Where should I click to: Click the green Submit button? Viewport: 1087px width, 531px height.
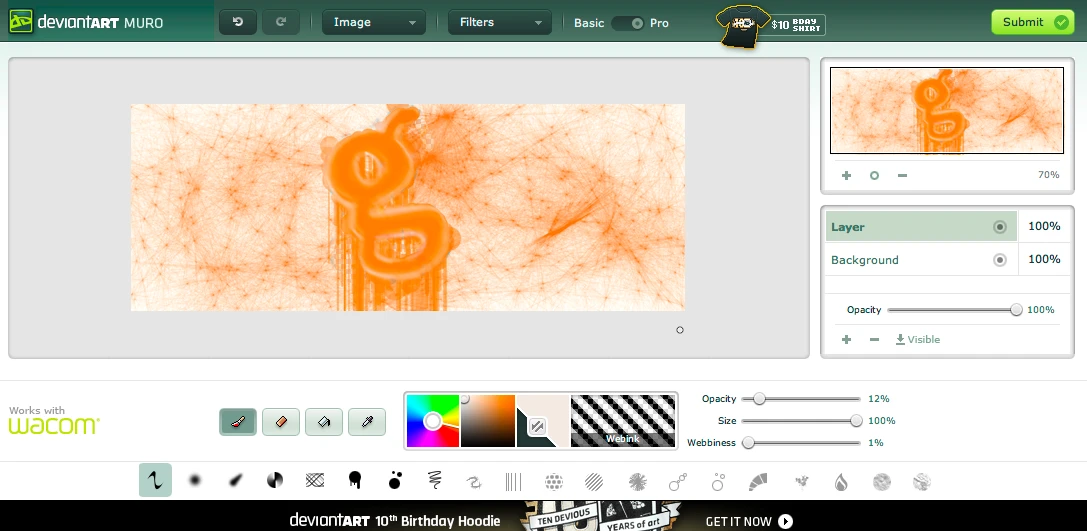tap(1032, 22)
